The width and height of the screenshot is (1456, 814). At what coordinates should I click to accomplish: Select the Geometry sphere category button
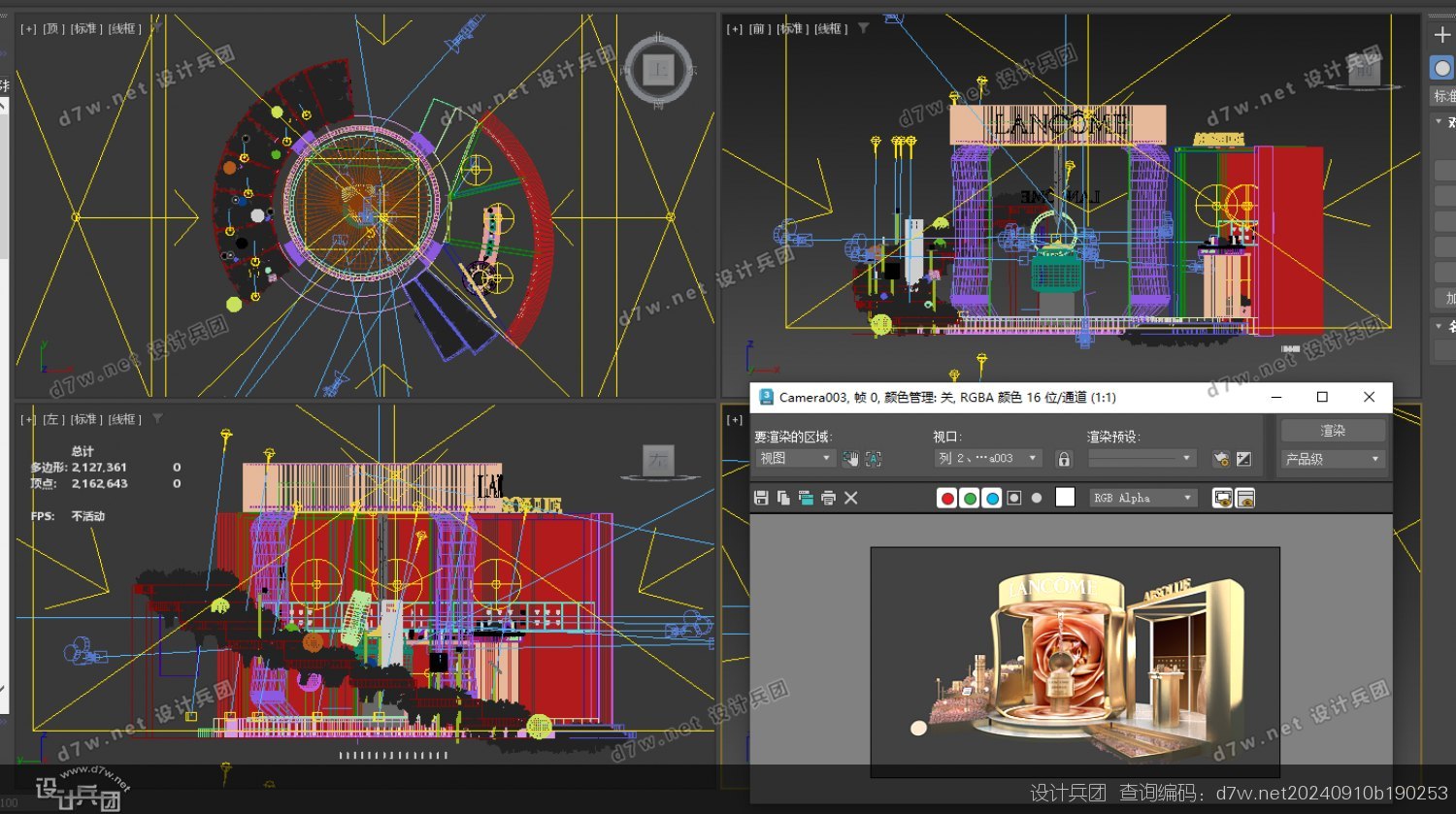(1442, 68)
